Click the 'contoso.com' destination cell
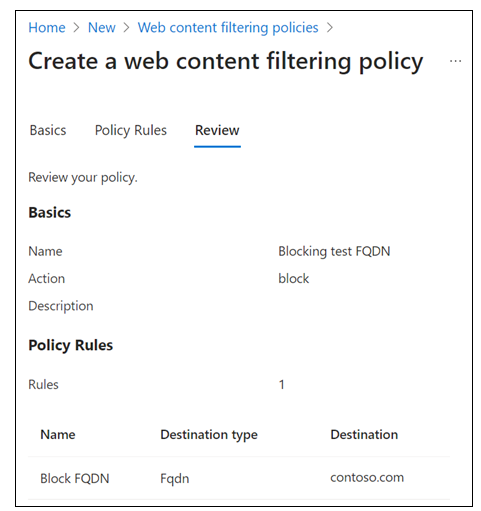 coord(367,478)
